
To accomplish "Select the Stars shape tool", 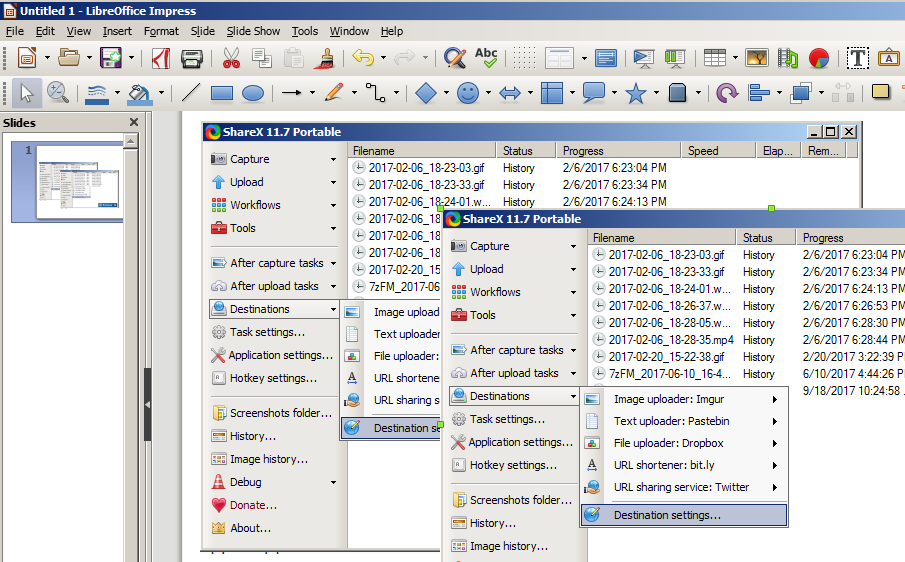I will (x=635, y=93).
